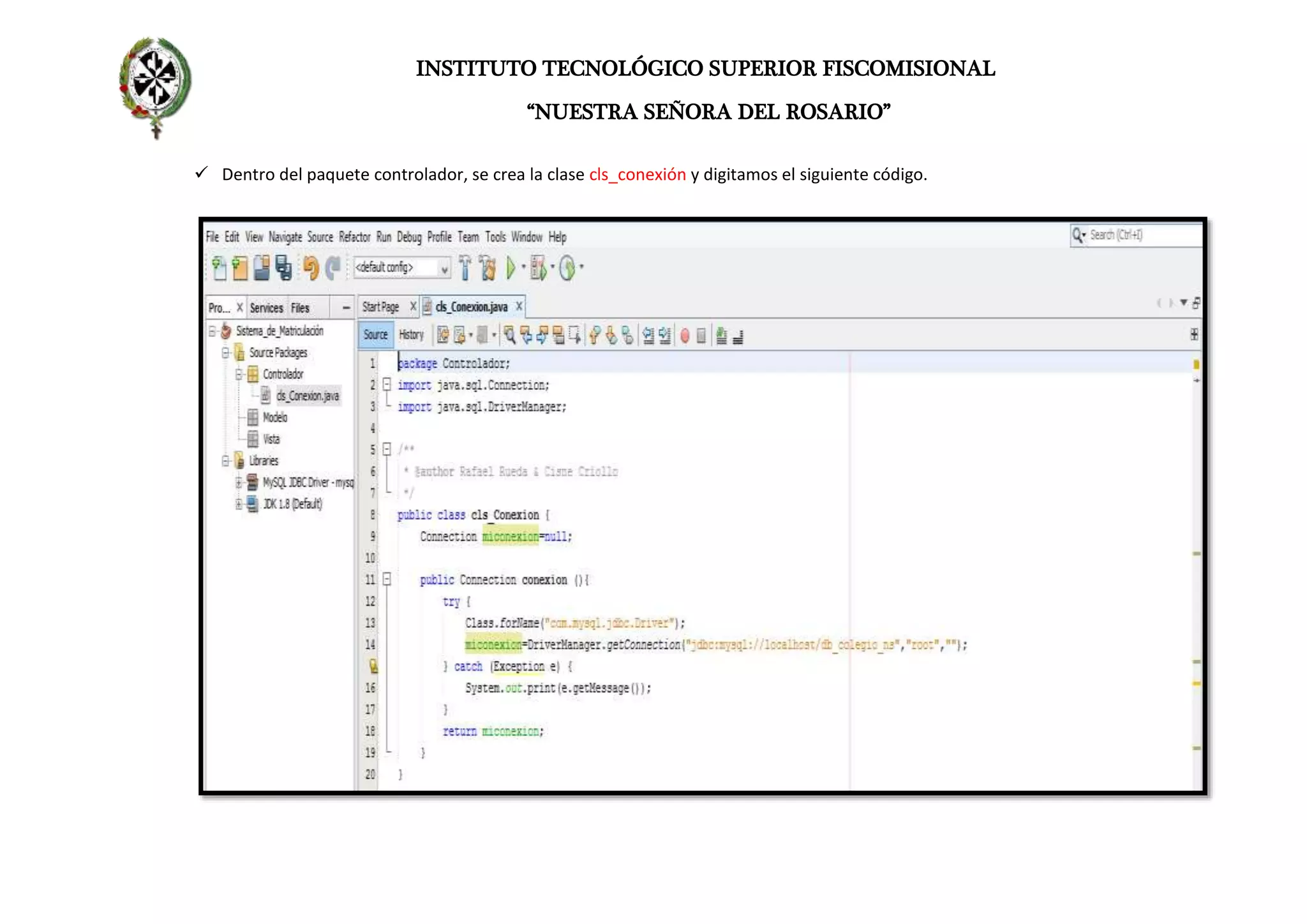The width and height of the screenshot is (1307, 924).
Task: Click the orange Undo arrow icon
Action: (311, 268)
